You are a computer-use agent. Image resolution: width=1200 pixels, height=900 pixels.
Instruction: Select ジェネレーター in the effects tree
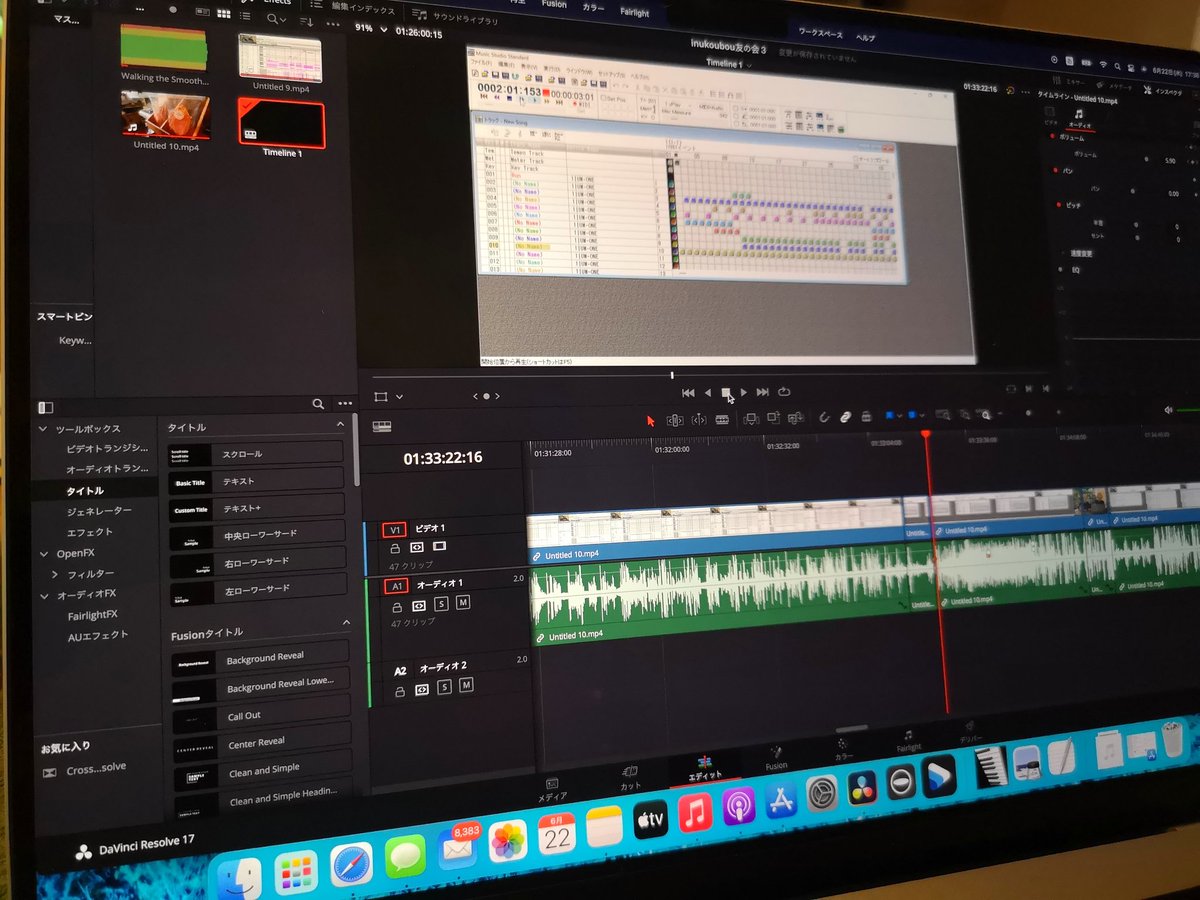(x=99, y=511)
